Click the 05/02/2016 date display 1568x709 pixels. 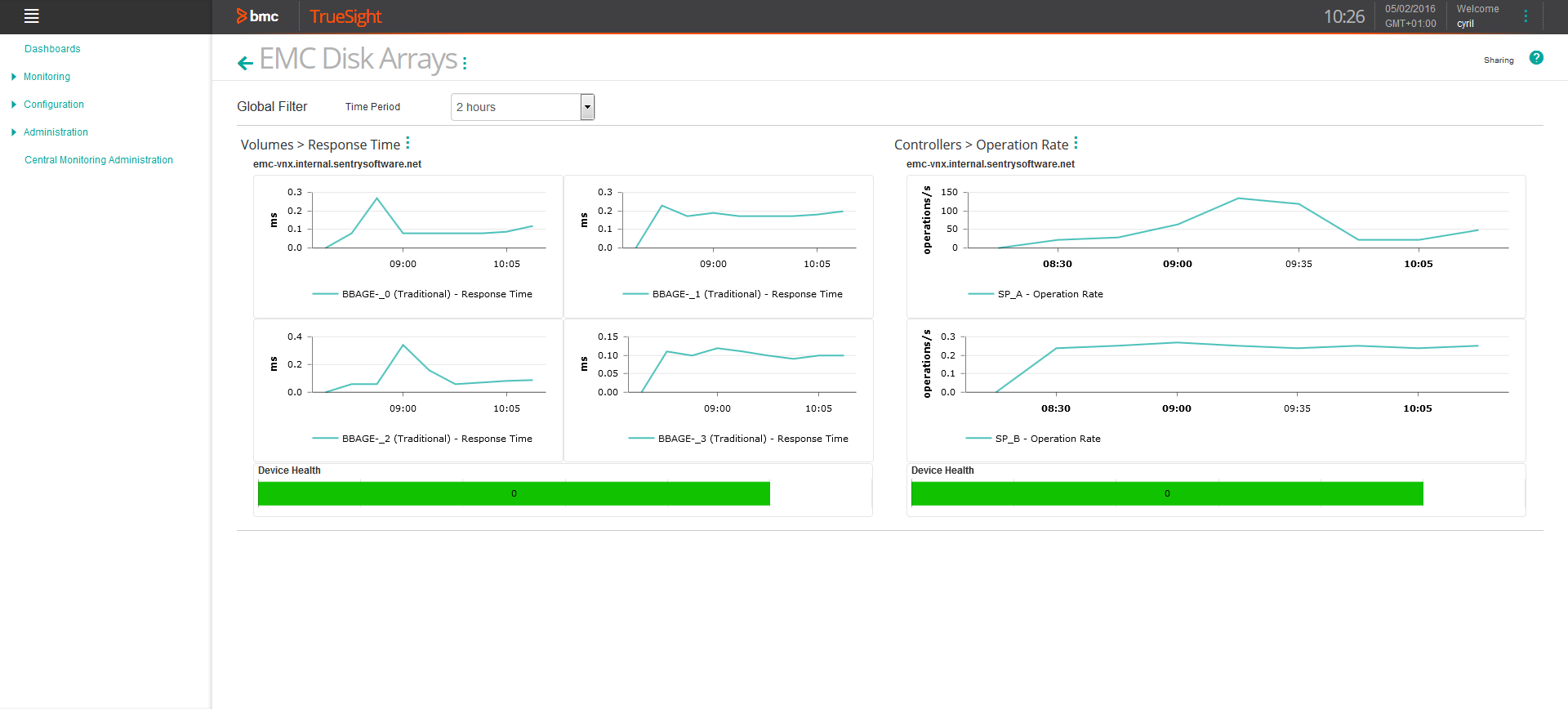pyautogui.click(x=1410, y=9)
